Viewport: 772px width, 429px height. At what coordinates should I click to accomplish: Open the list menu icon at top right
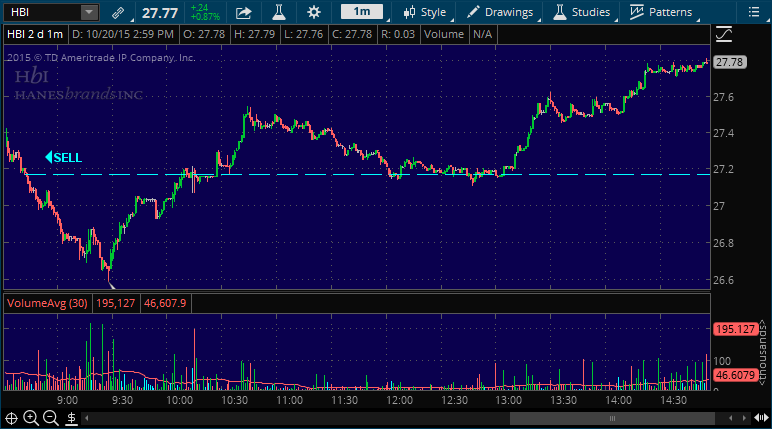point(754,12)
